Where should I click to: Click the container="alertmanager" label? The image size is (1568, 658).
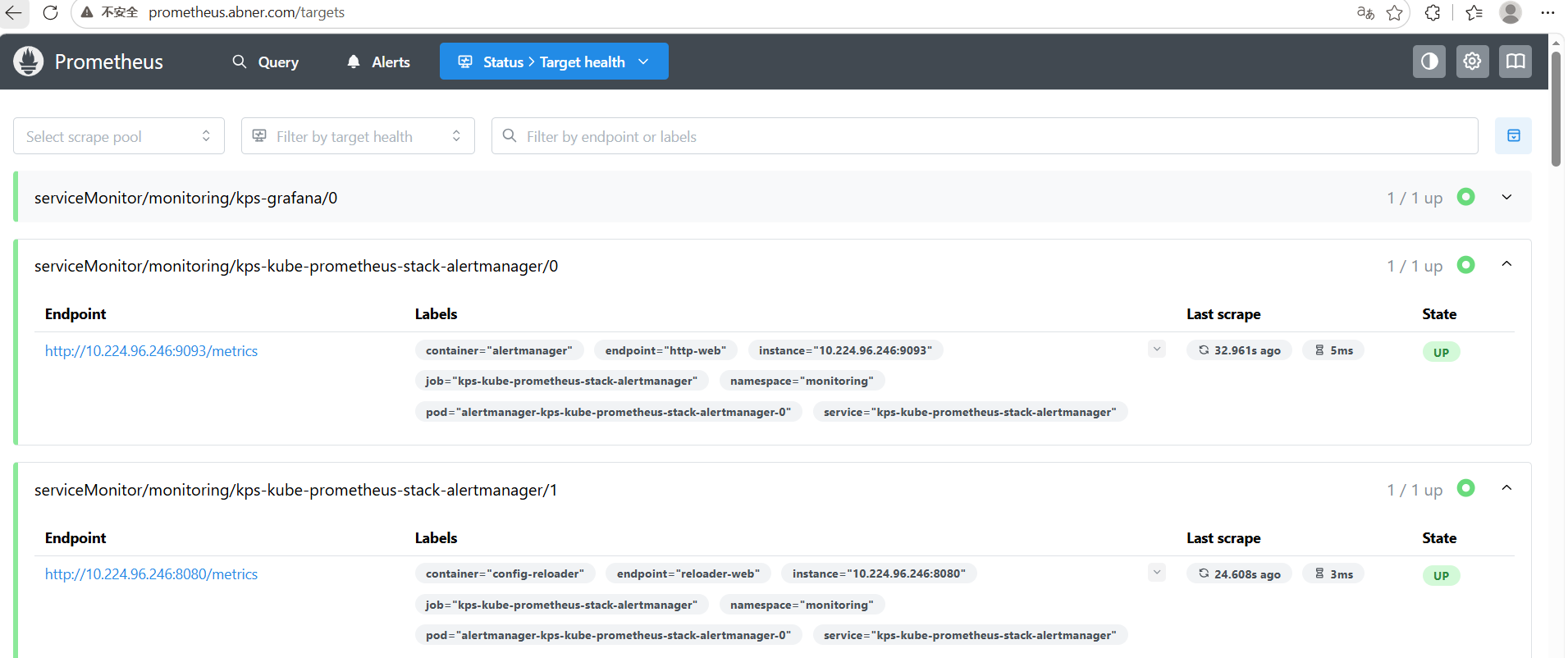pos(499,350)
